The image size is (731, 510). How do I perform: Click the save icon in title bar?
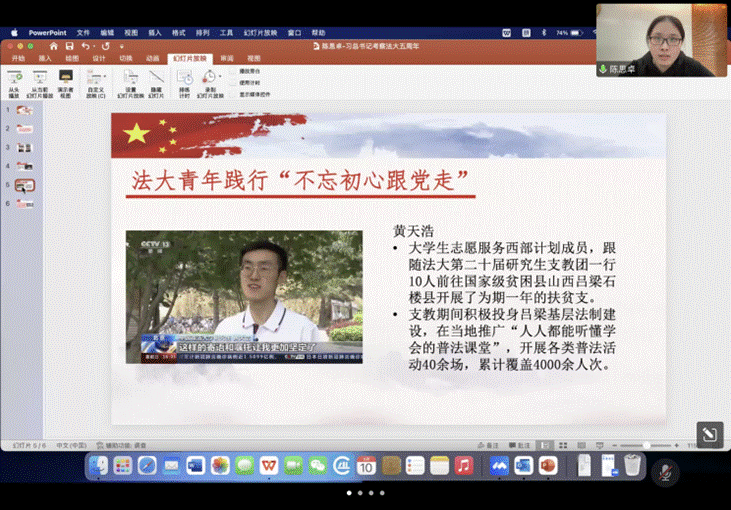pyautogui.click(x=69, y=46)
